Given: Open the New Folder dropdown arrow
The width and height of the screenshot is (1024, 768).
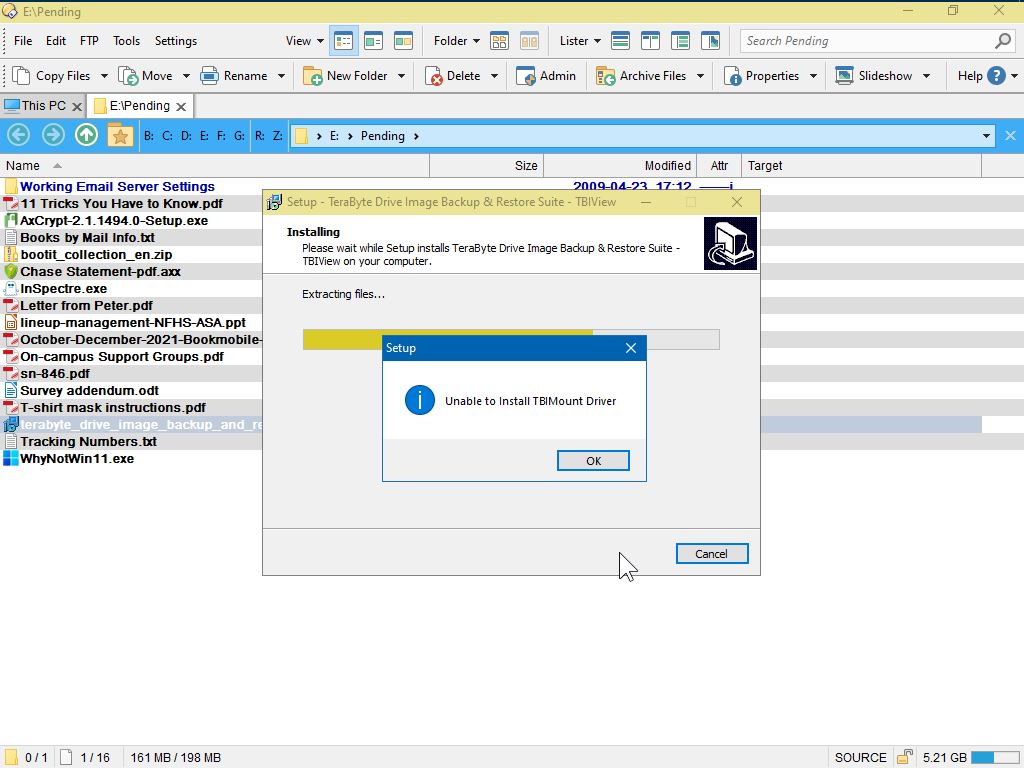Looking at the screenshot, I should point(401,76).
